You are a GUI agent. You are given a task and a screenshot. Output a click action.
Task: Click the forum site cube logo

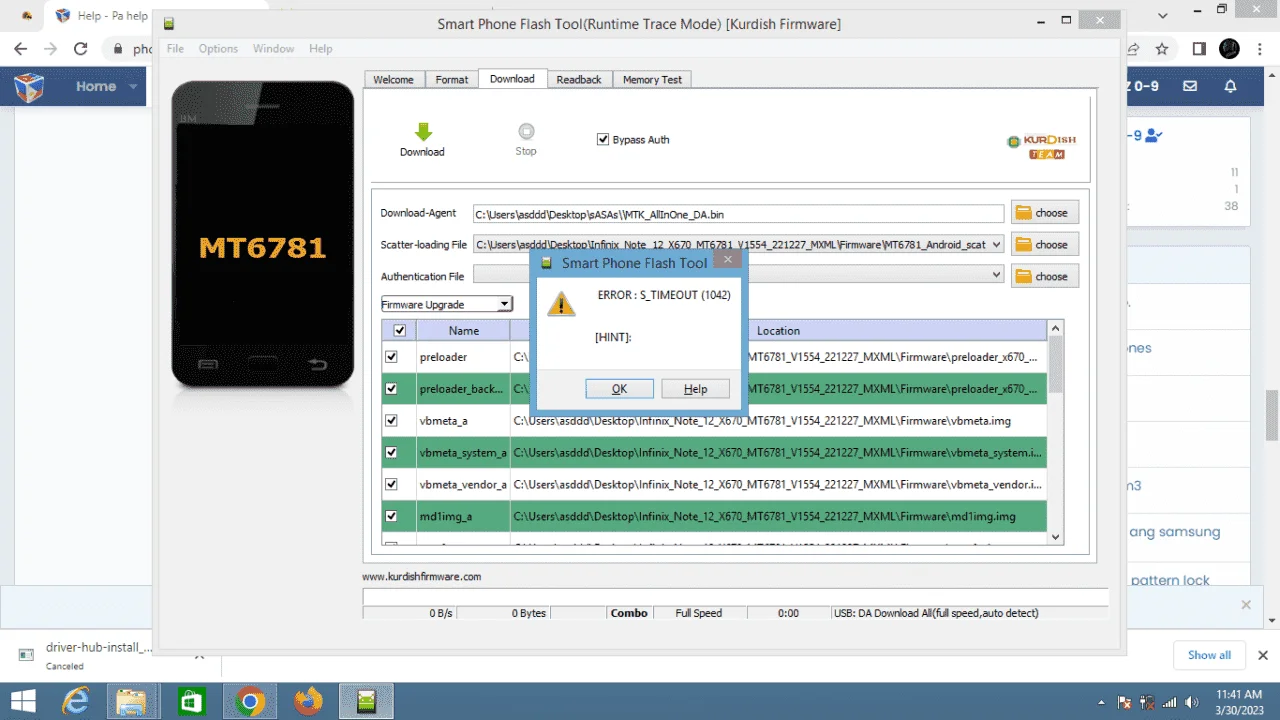coord(29,87)
